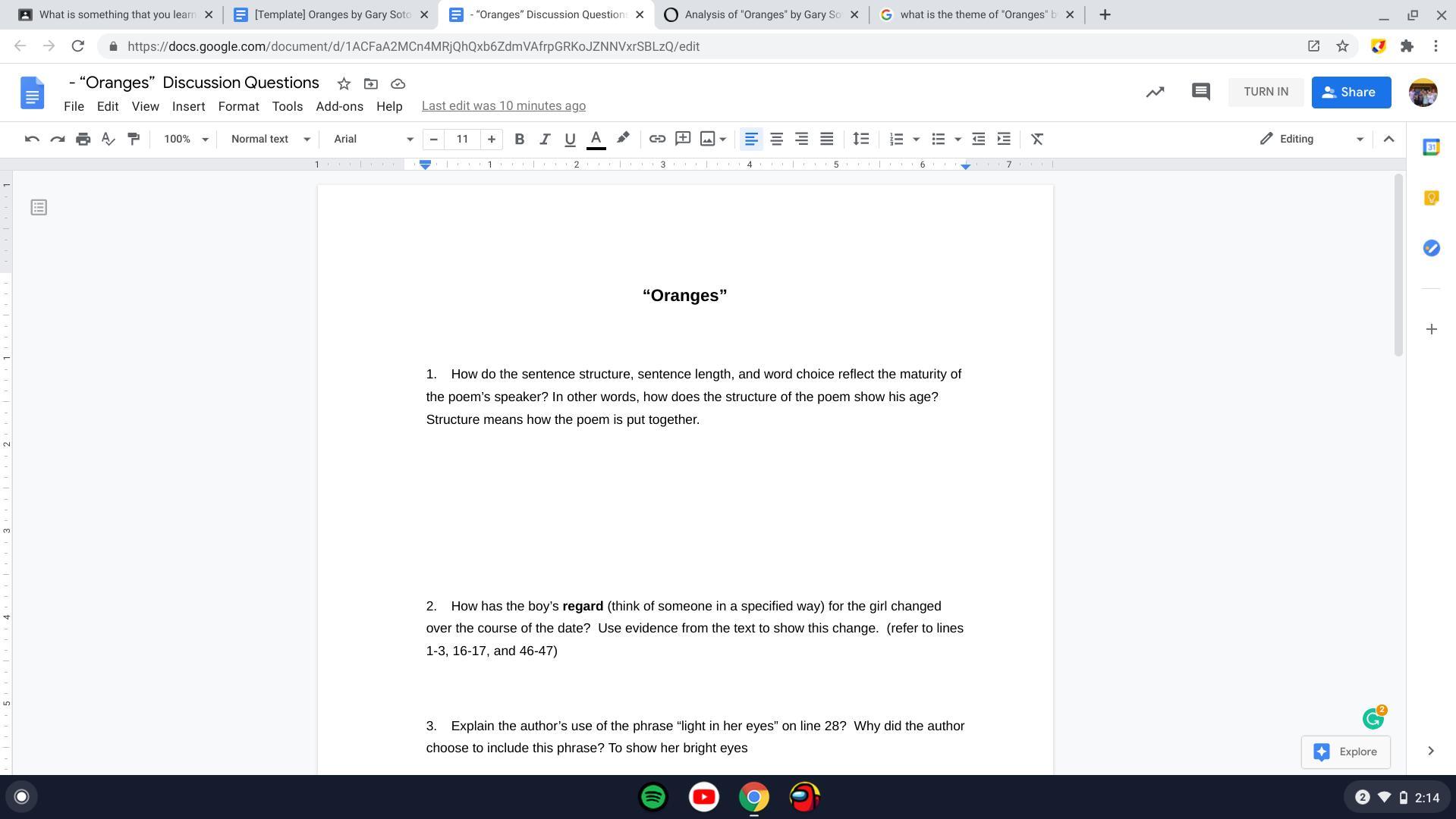The width and height of the screenshot is (1456, 819).
Task: Insert an image from the toolbar
Action: (707, 139)
